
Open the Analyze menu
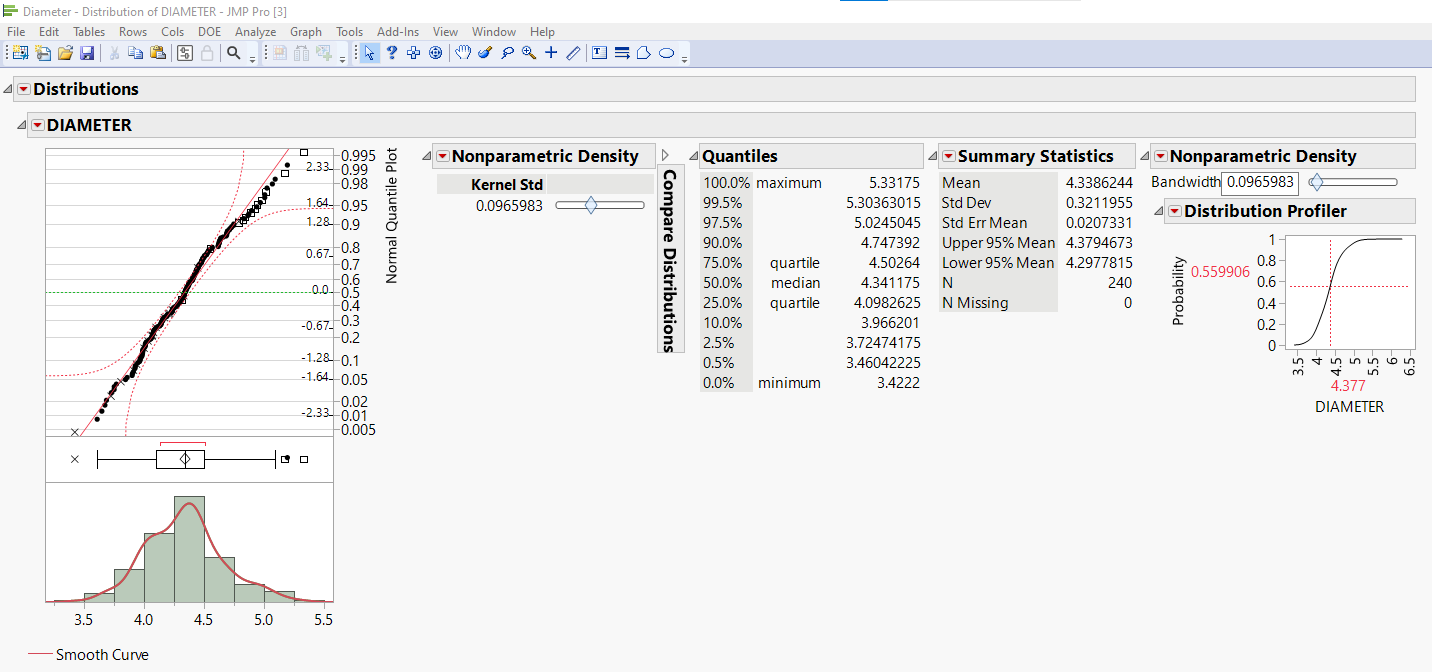coord(255,31)
